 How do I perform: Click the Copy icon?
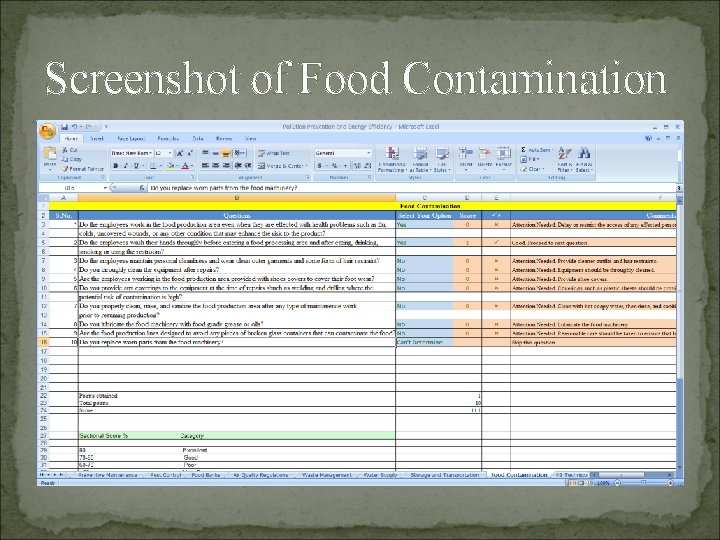click(x=65, y=159)
